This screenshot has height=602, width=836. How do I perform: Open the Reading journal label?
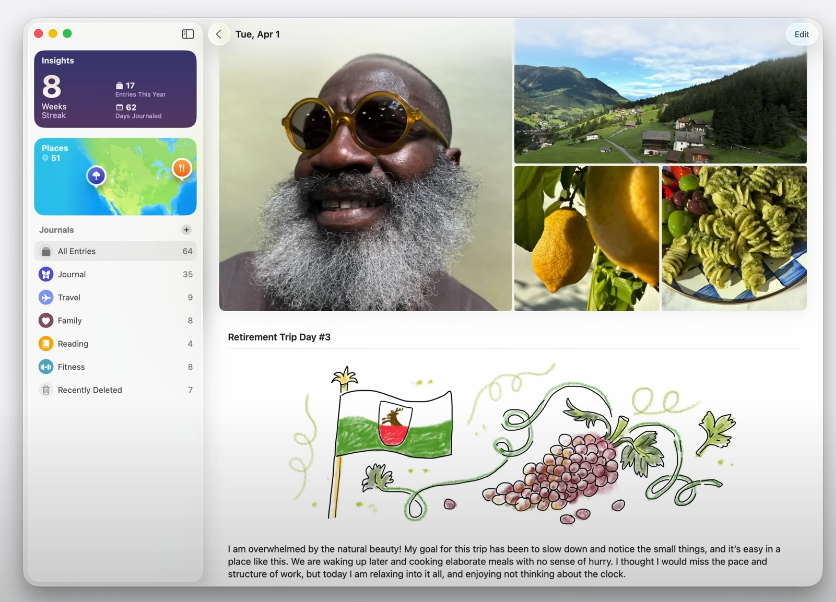[73, 344]
